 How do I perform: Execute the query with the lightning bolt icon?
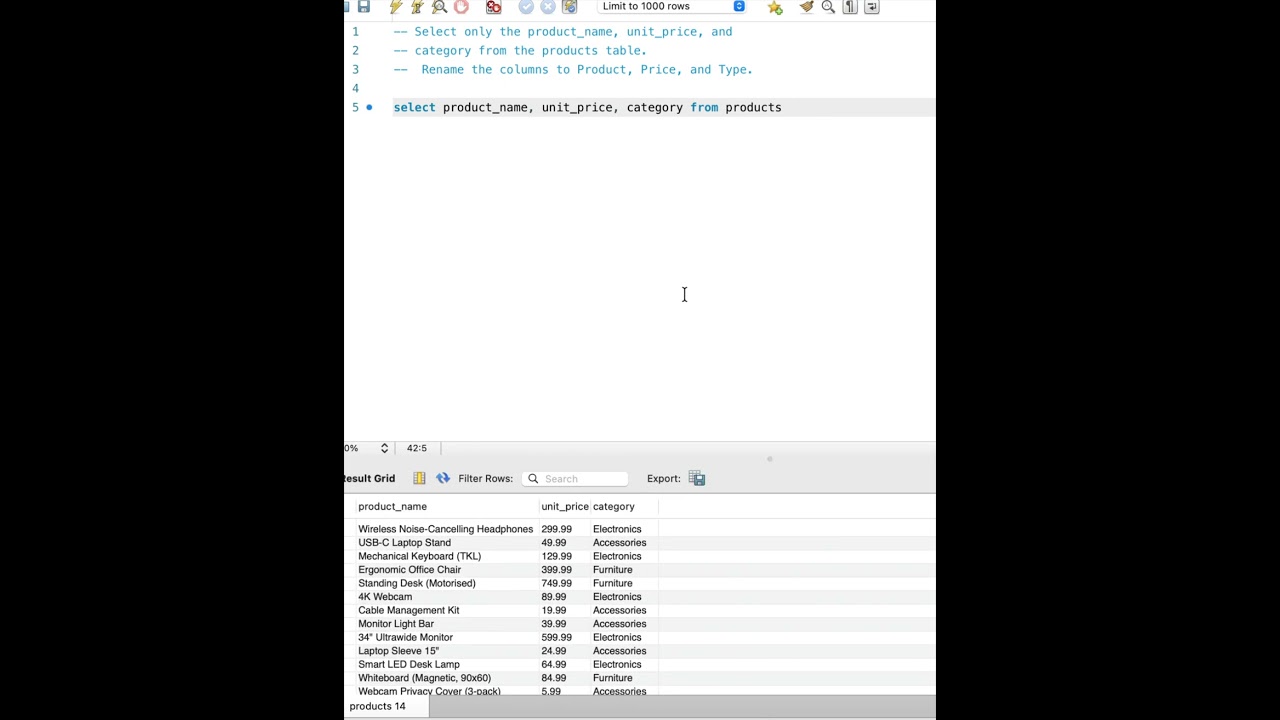[396, 6]
